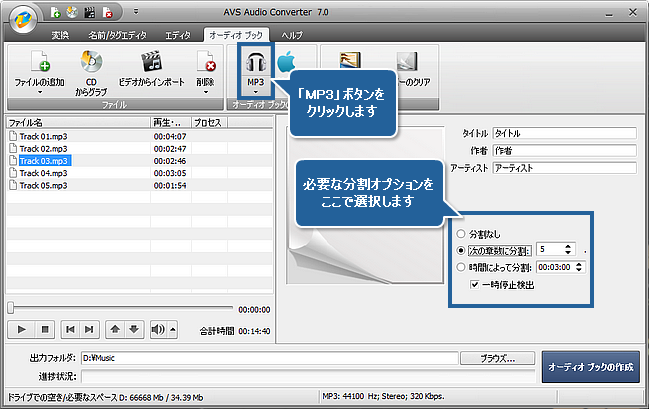Viewport: 649px width, 409px height.
Task: Click the playback position slider handle
Action: coord(11,308)
